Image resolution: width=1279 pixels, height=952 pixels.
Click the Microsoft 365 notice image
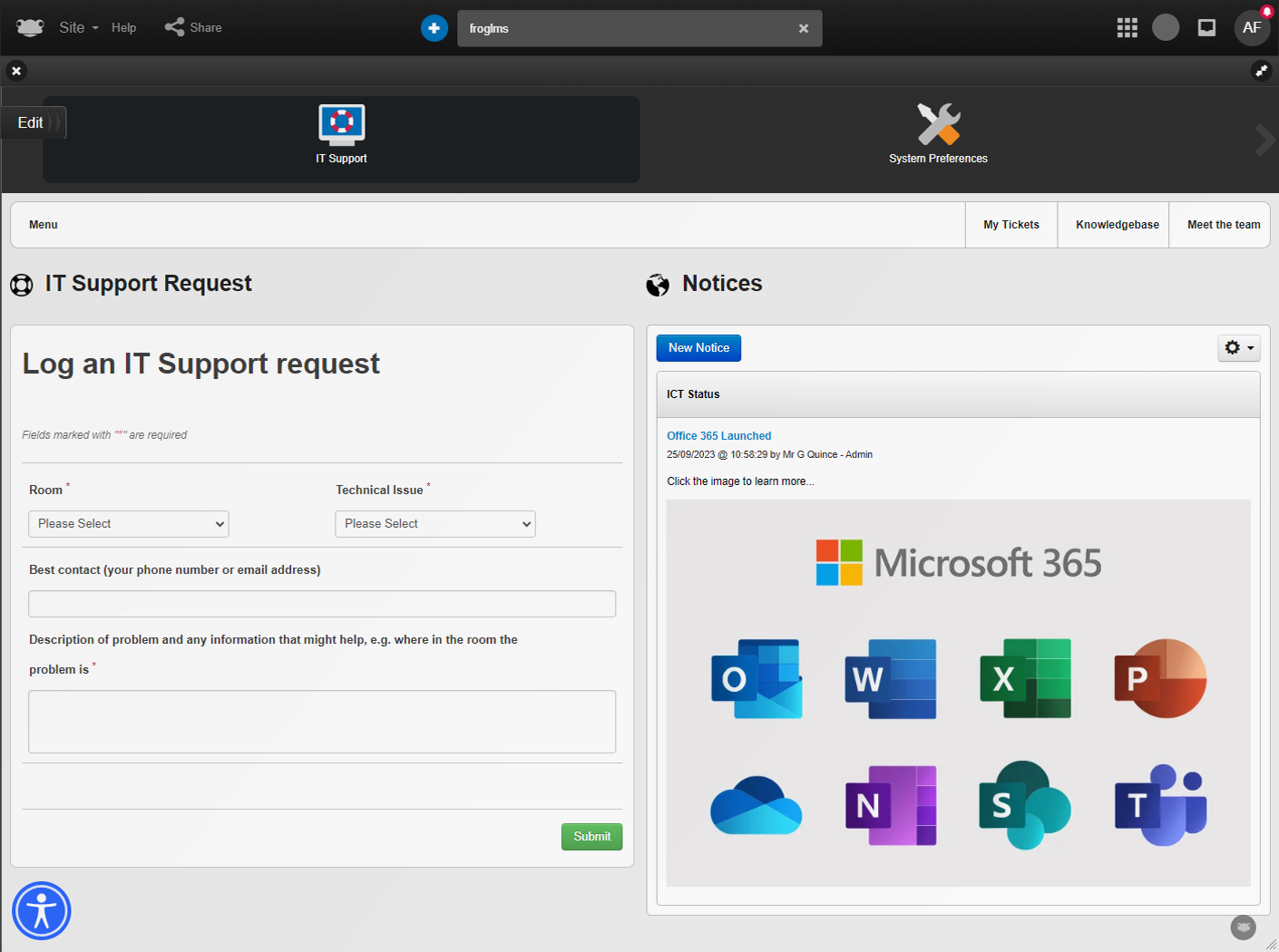[x=958, y=693]
